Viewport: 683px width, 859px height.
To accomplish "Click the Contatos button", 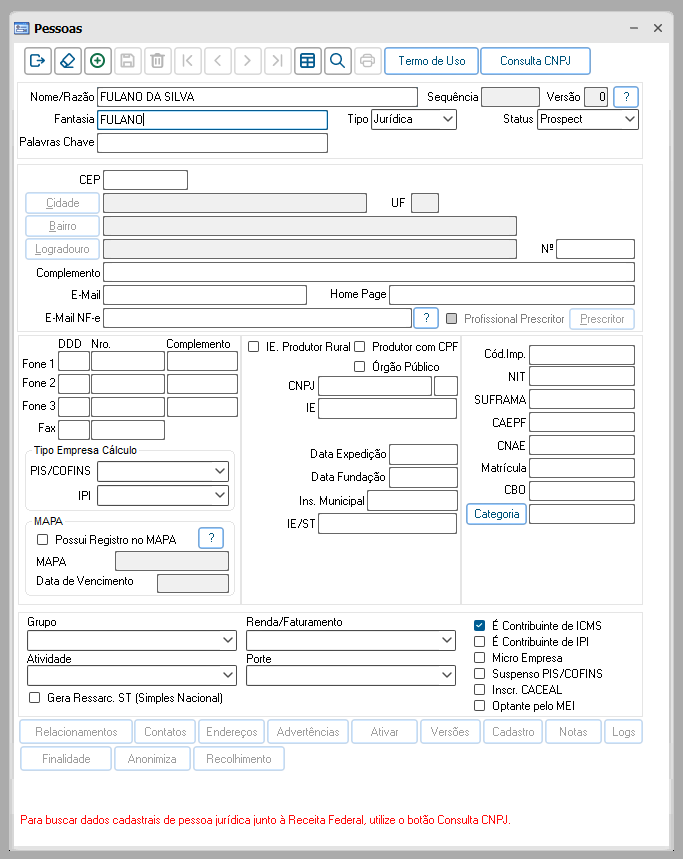I will point(165,732).
